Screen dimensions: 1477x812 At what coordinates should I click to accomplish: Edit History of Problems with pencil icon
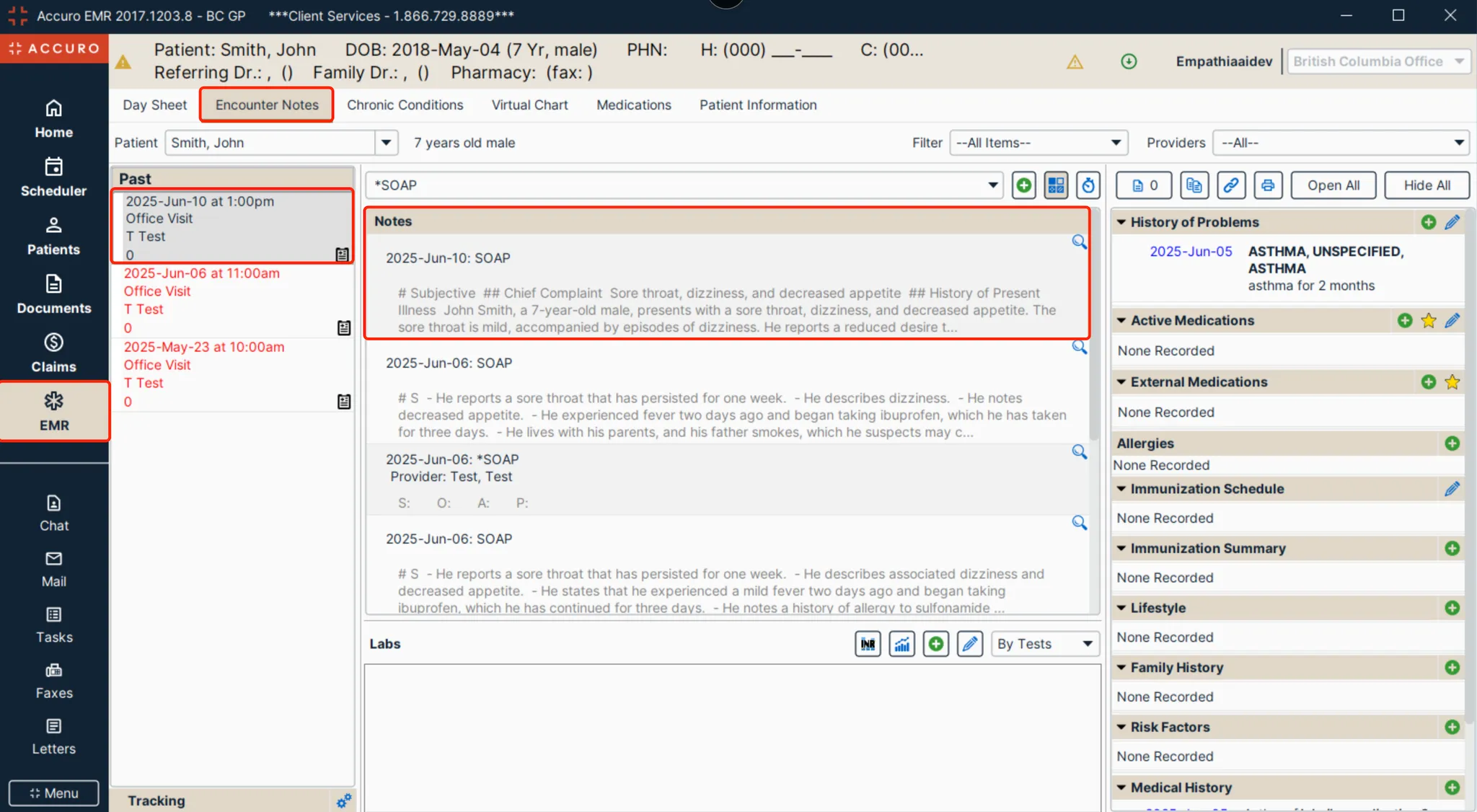click(1452, 222)
